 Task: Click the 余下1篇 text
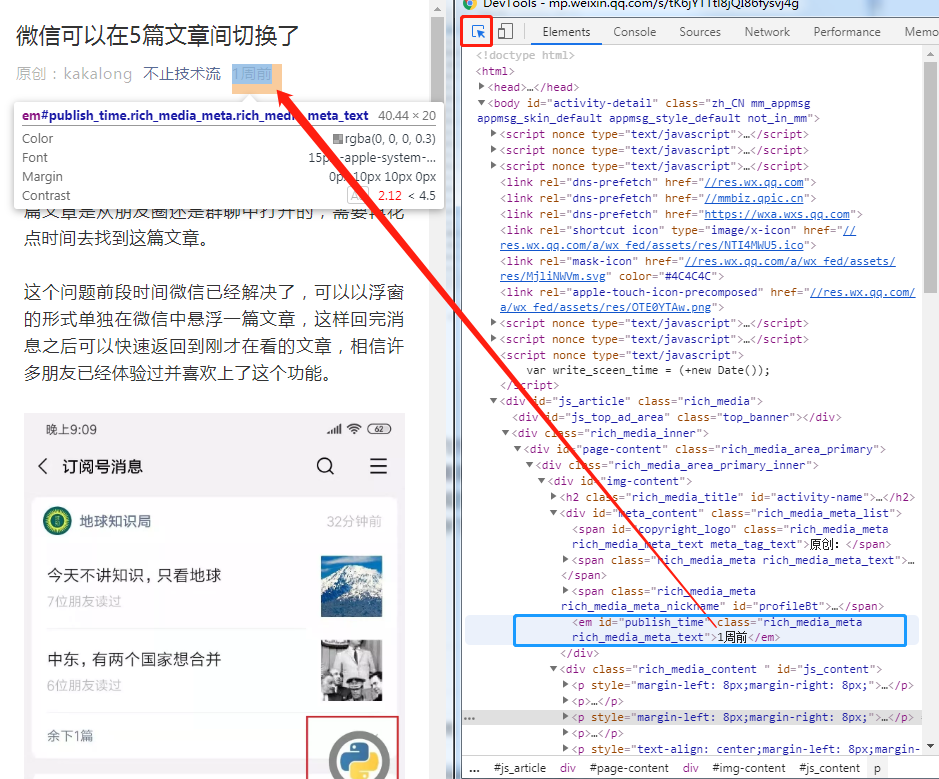coord(70,735)
